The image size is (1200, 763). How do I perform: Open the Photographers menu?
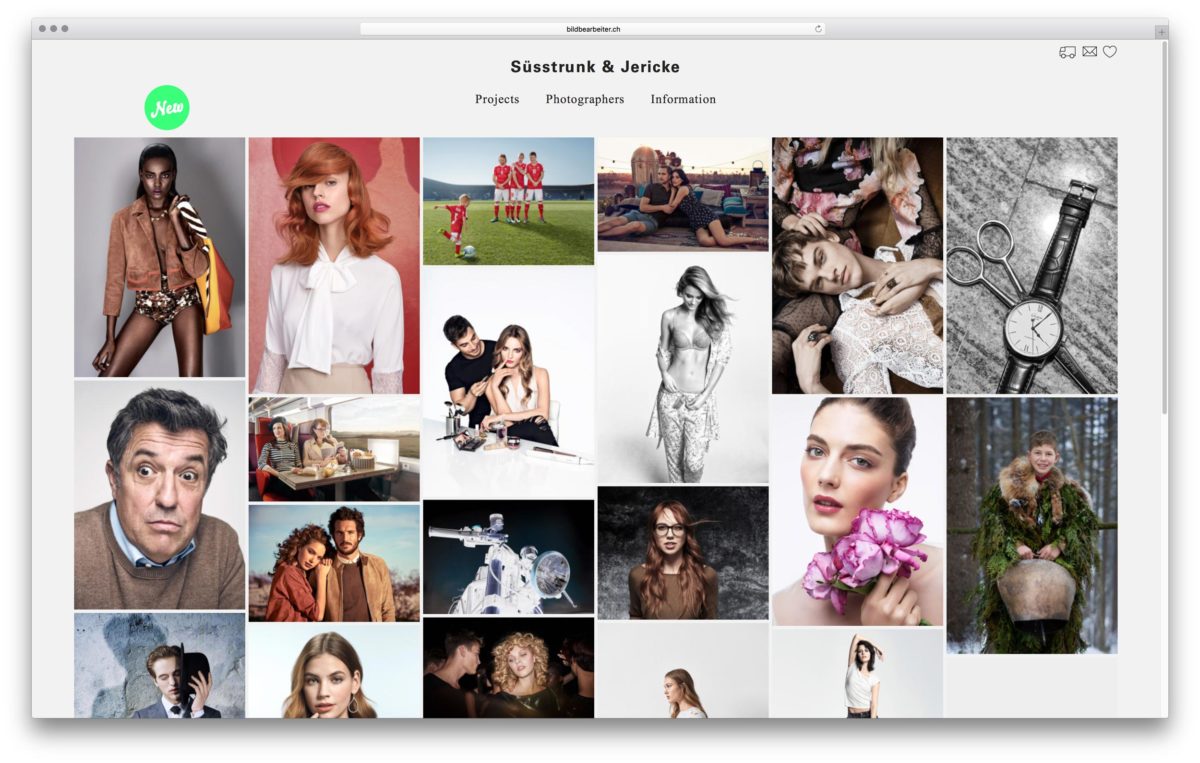(x=584, y=99)
